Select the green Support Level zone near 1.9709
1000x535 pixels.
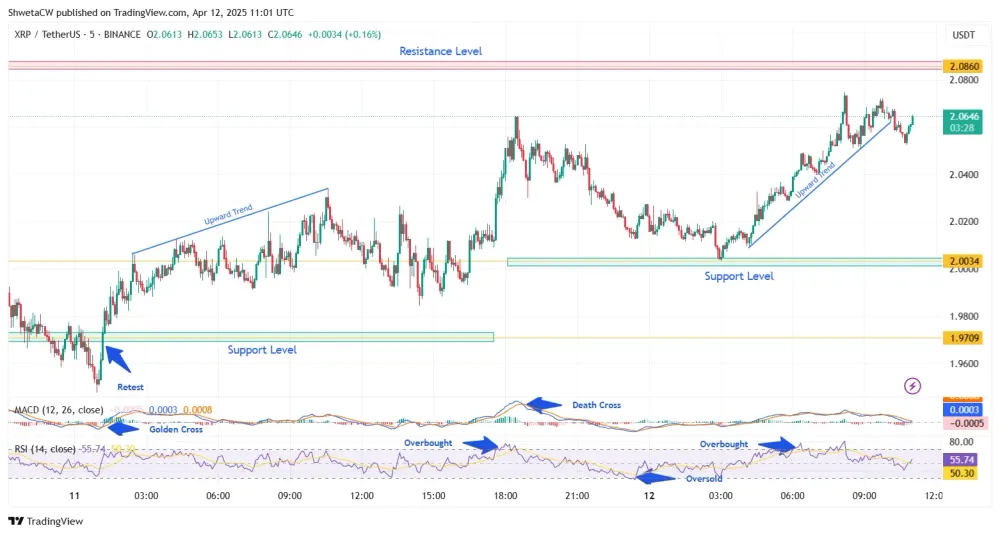[x=250, y=337]
